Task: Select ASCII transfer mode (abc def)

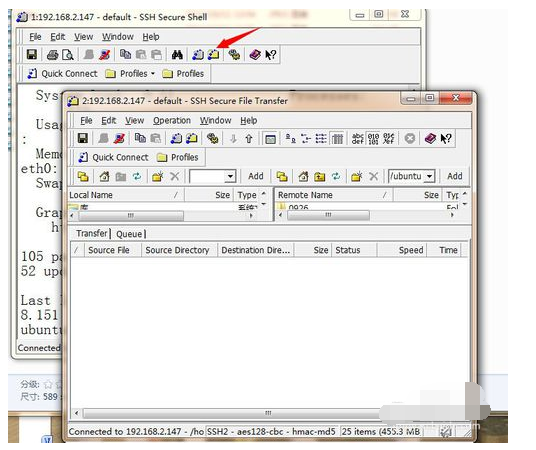Action: tap(358, 138)
